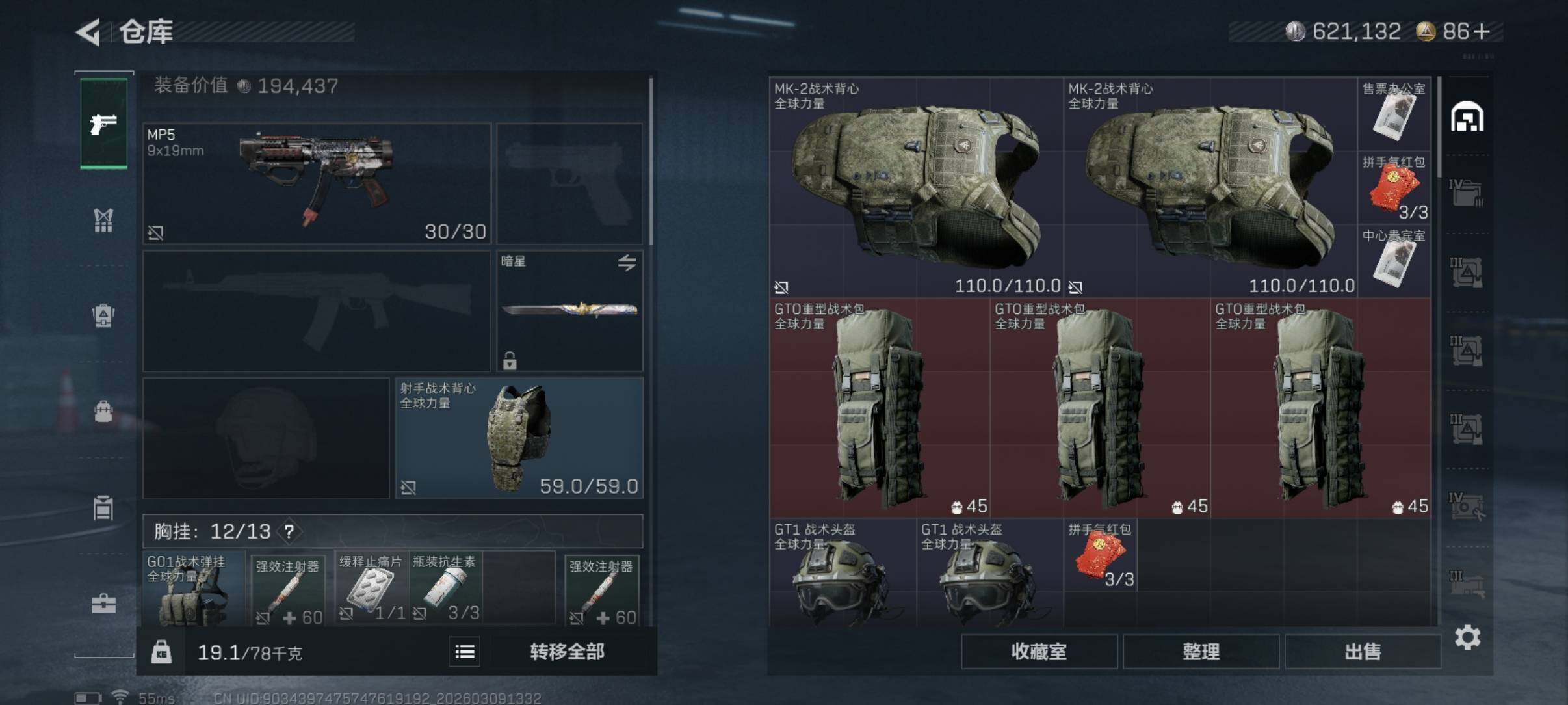
Task: Open the chest rig help question mark
Action: click(x=289, y=532)
